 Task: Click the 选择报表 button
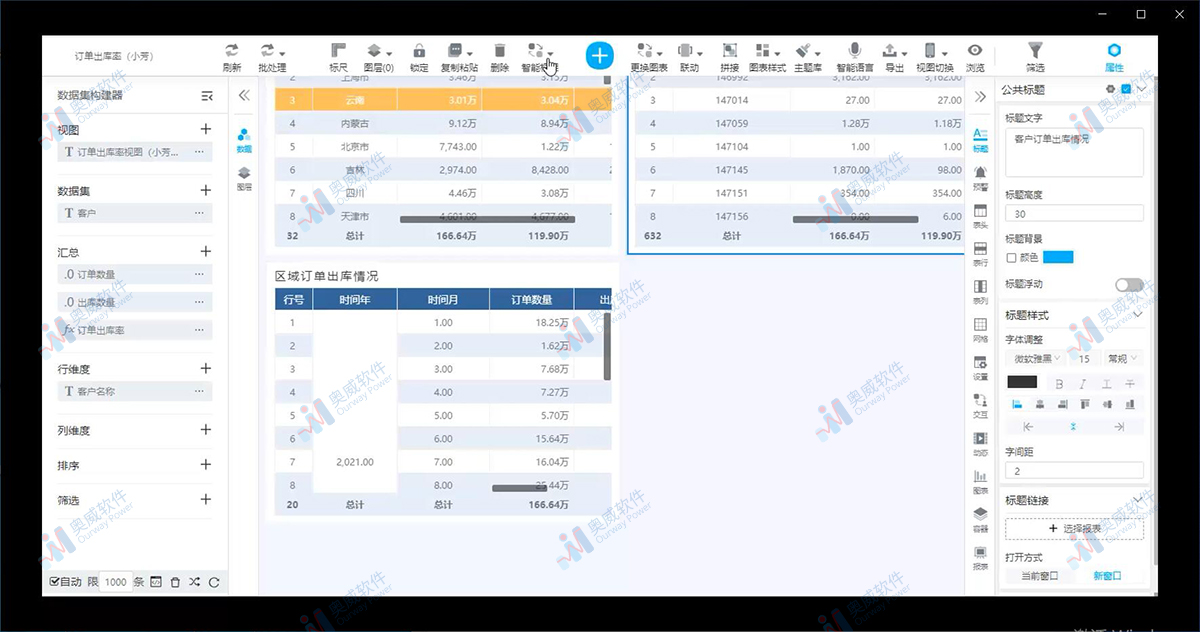coord(1075,528)
